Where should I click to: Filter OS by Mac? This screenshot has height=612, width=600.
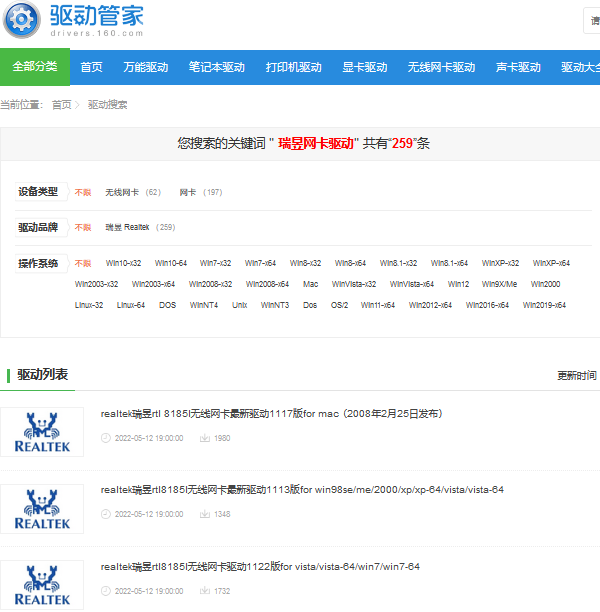tap(310, 284)
